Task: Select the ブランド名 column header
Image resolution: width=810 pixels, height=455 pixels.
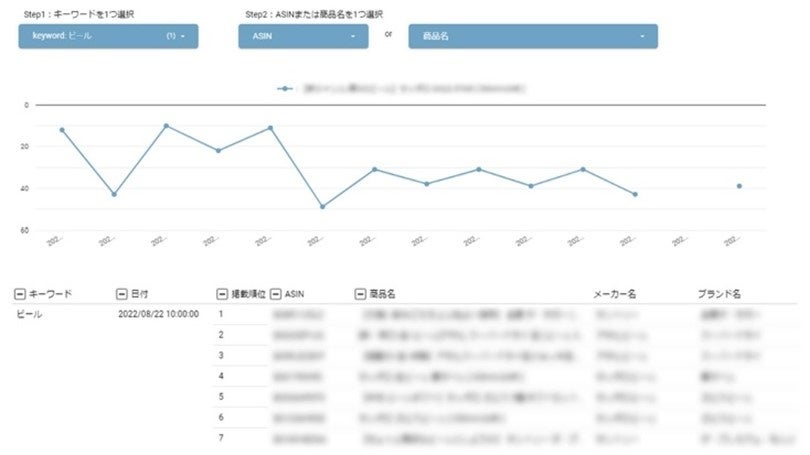Action: click(x=719, y=294)
